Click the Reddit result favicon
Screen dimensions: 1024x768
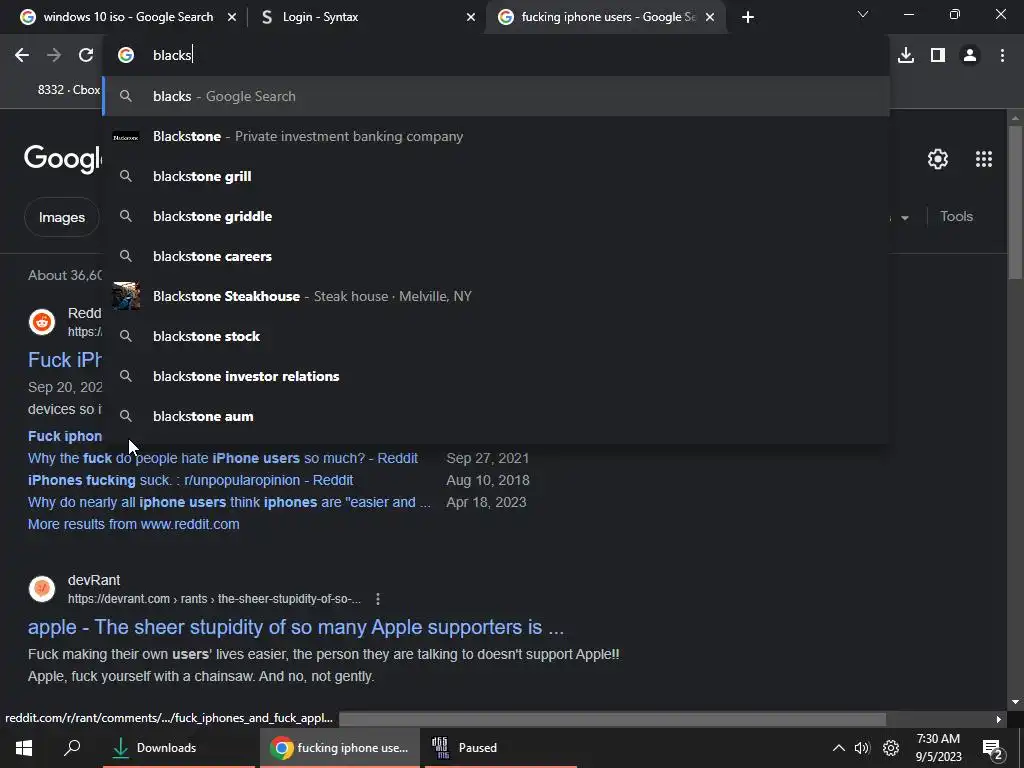[x=42, y=322]
